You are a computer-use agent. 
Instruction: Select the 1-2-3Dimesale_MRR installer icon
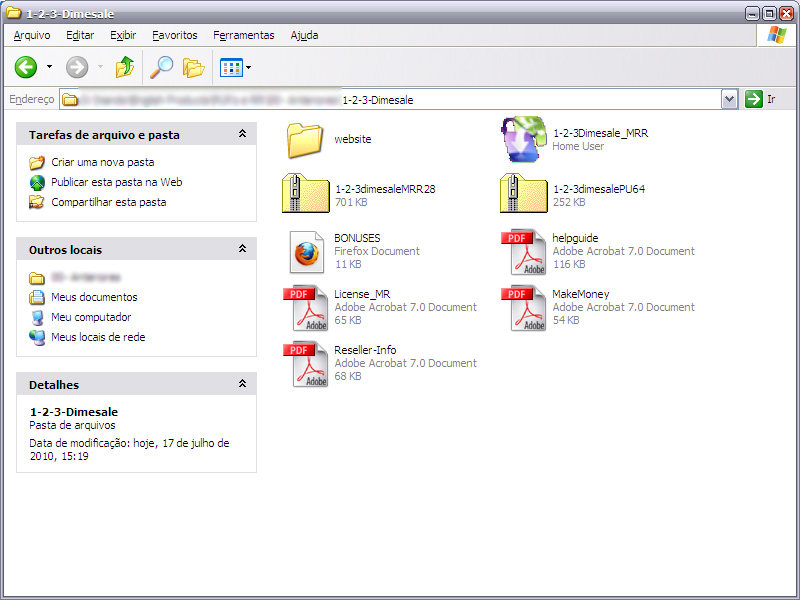click(523, 139)
